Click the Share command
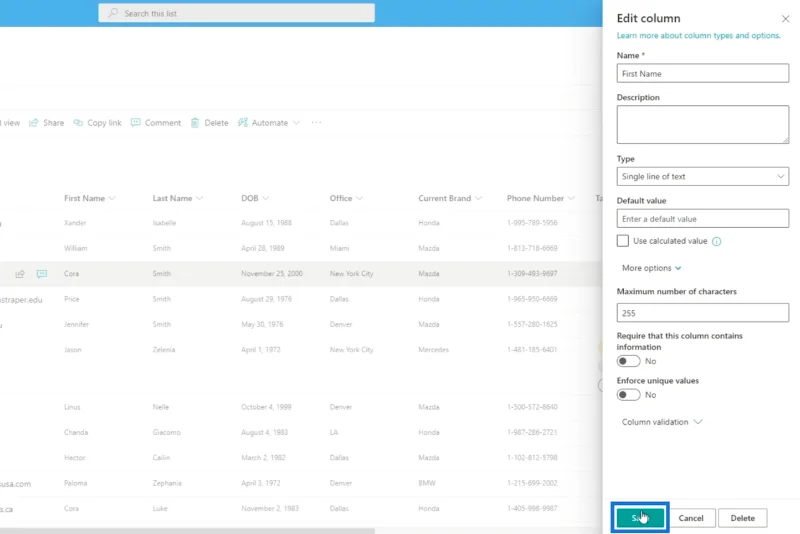800x534 pixels. pyautogui.click(x=46, y=123)
